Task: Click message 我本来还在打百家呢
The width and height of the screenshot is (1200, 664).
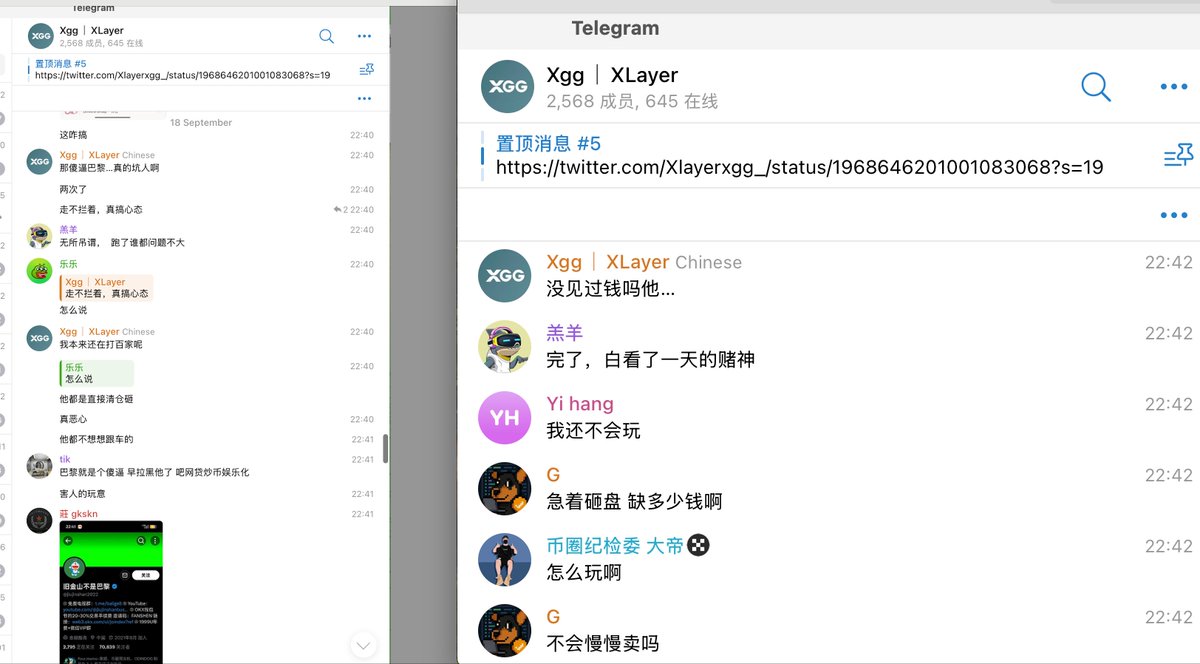Action: 100,345
